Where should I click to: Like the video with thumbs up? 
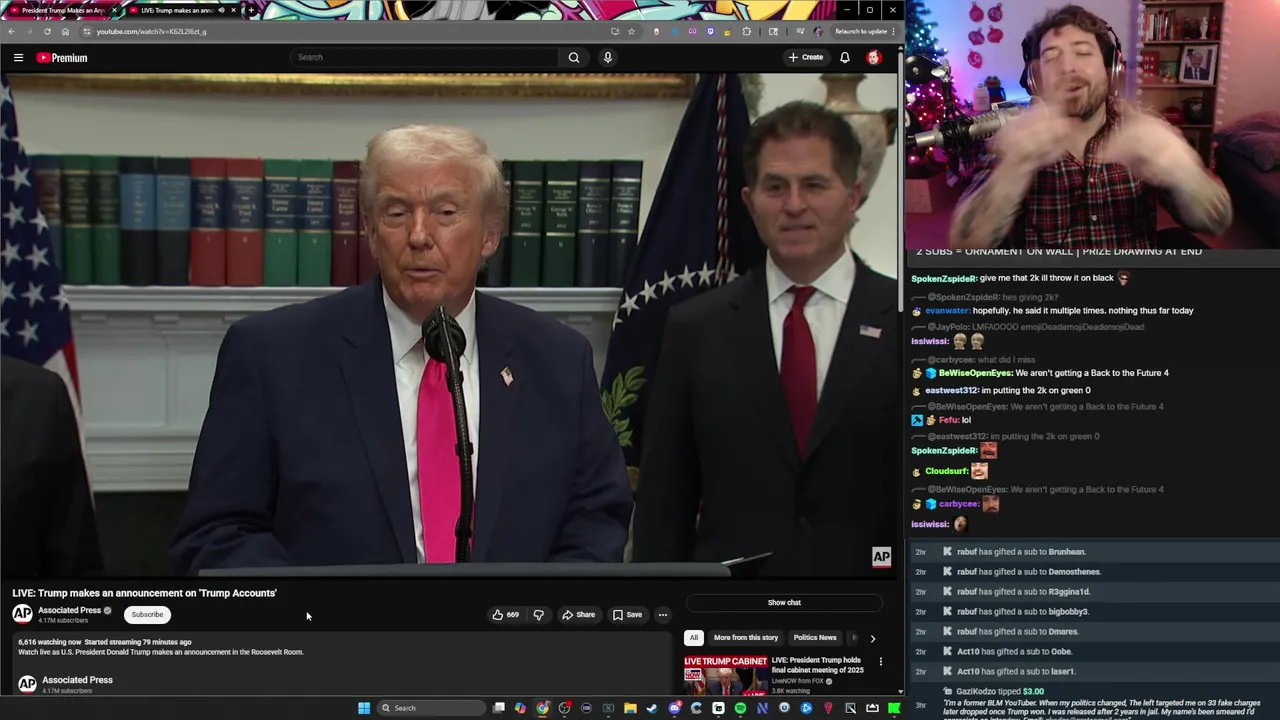[x=505, y=615]
